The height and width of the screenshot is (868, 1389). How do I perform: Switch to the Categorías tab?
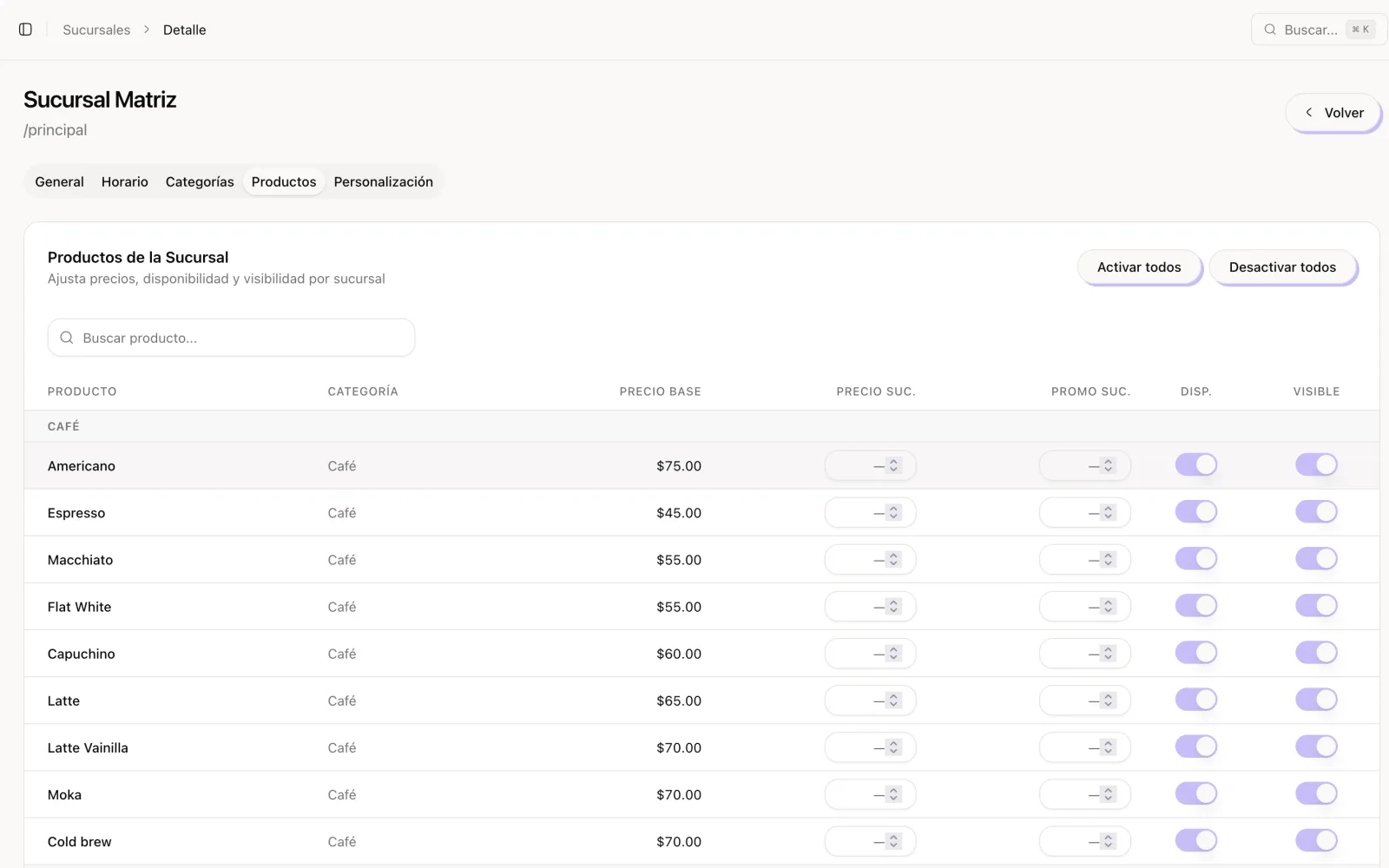(200, 181)
